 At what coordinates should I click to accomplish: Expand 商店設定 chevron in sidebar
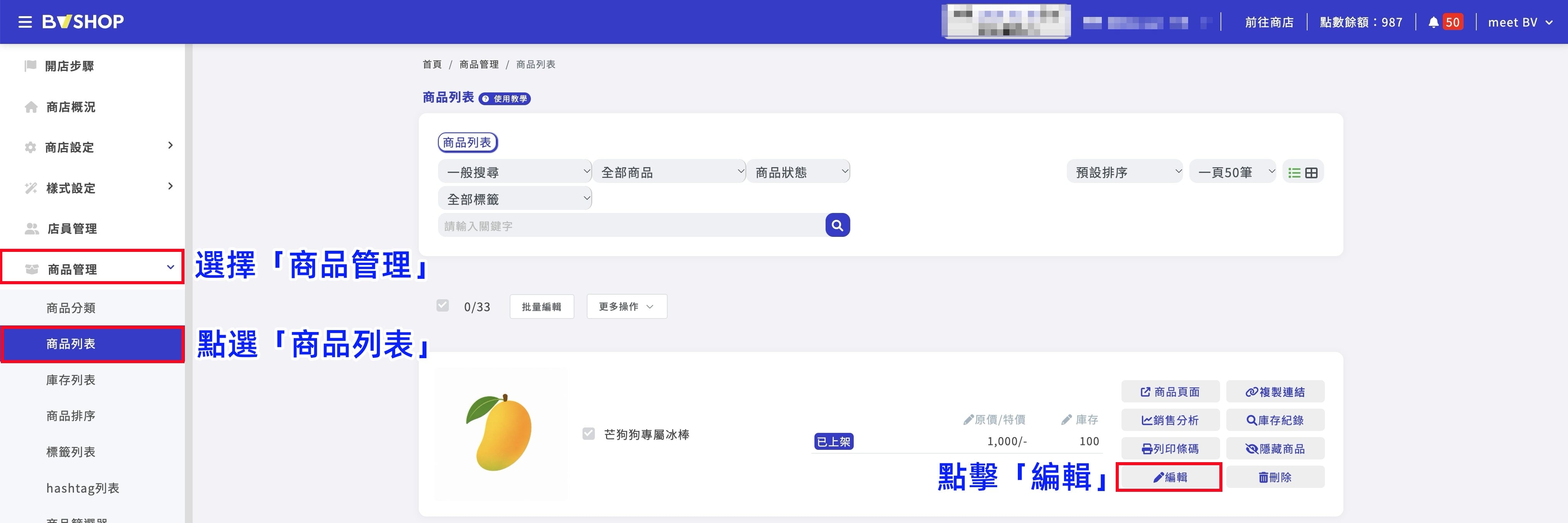pos(170,145)
